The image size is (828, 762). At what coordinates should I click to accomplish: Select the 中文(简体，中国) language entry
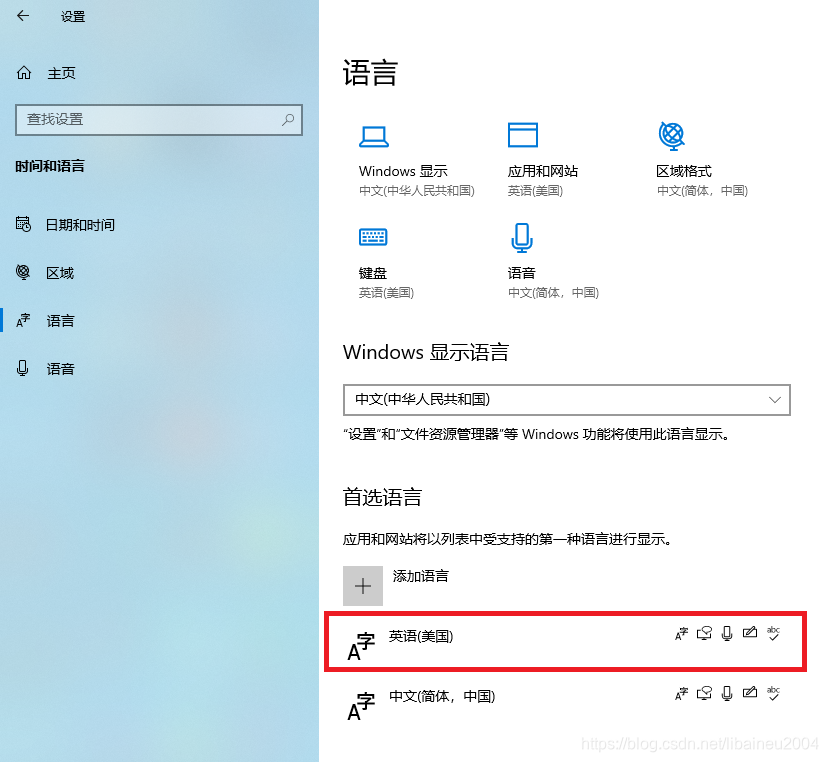pos(566,702)
